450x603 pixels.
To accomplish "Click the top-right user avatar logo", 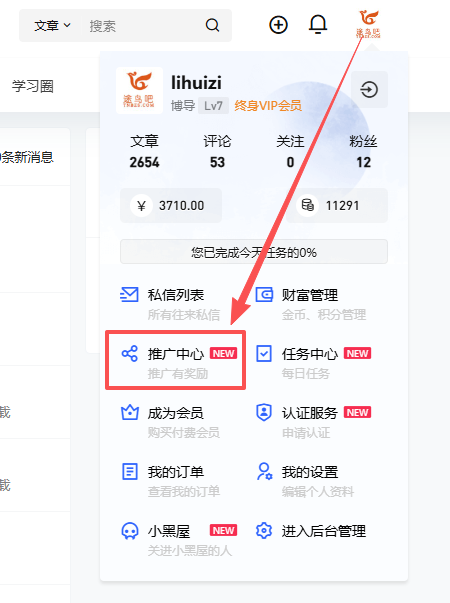I will tap(368, 24).
